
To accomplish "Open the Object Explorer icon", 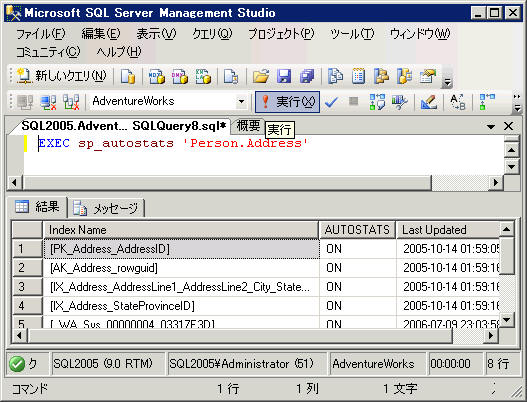I will click(381, 76).
